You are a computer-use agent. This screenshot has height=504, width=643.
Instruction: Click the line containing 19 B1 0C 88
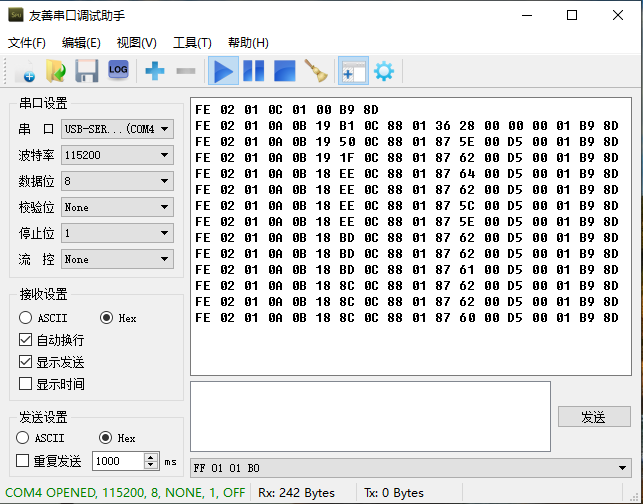point(407,125)
